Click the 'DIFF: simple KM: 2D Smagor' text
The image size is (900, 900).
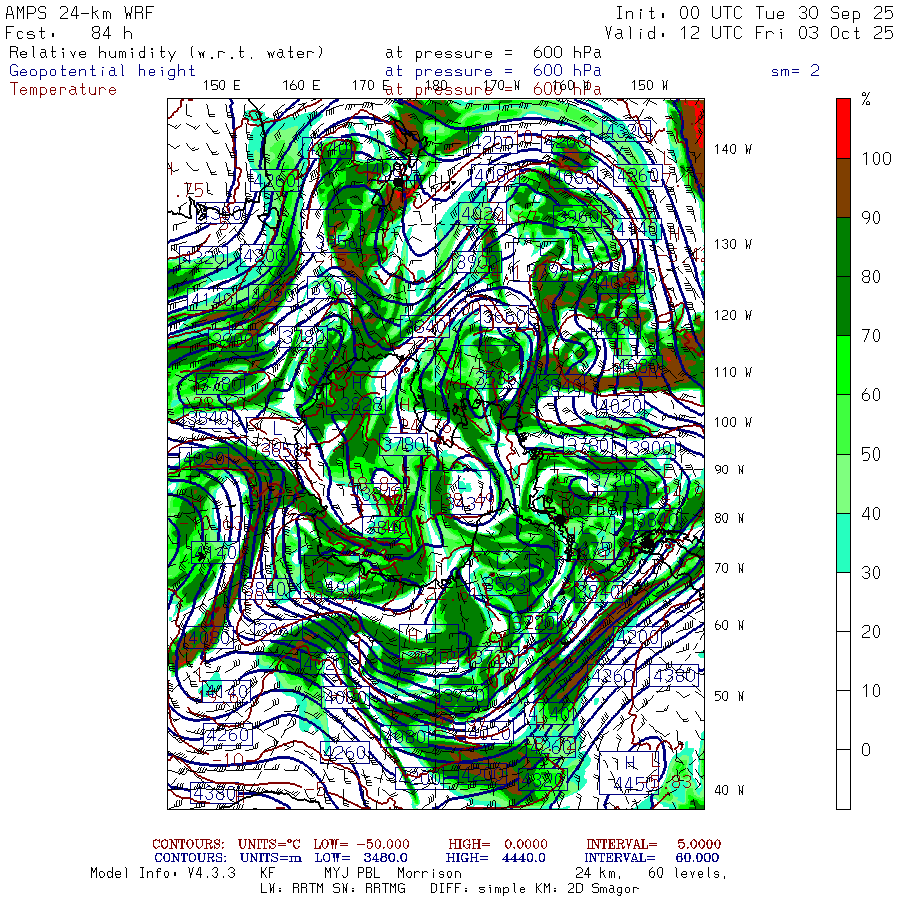(534, 890)
